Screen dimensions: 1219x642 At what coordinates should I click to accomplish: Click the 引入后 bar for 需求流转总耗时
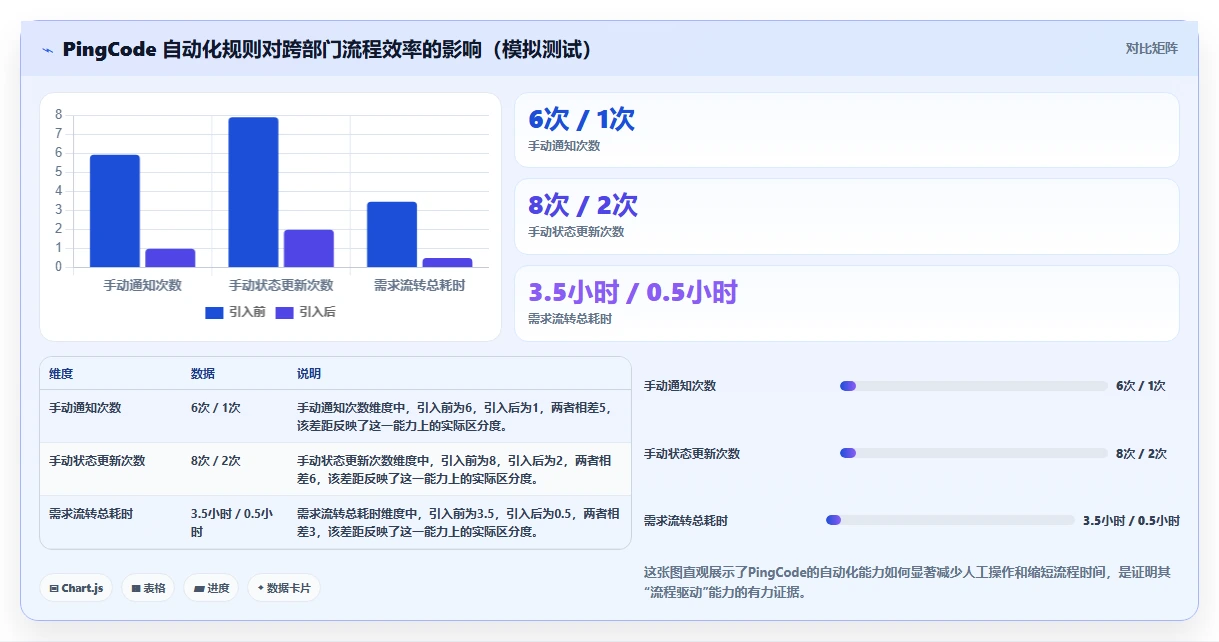coord(447,263)
